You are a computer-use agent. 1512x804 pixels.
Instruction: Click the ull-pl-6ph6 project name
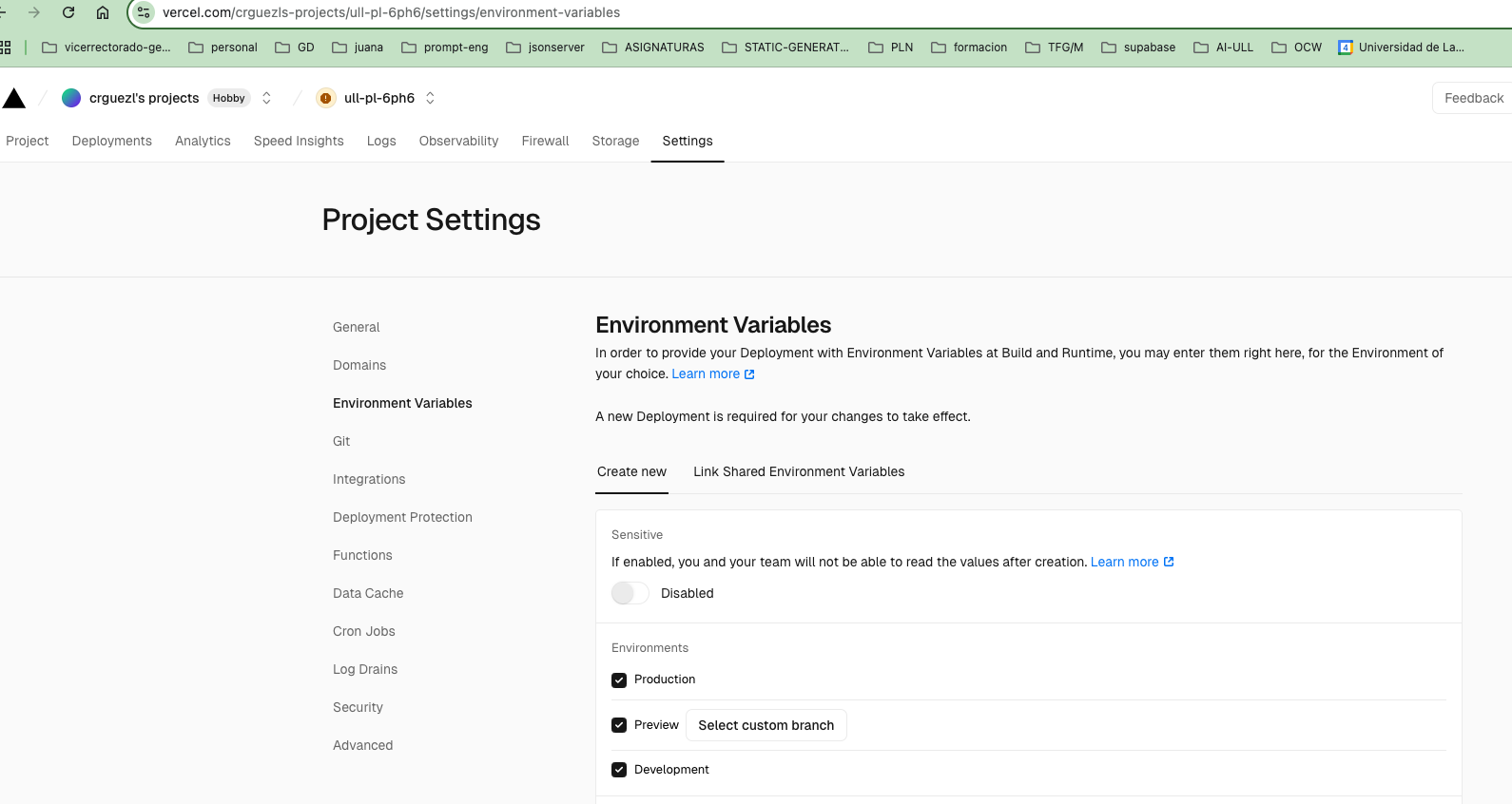[x=379, y=98]
